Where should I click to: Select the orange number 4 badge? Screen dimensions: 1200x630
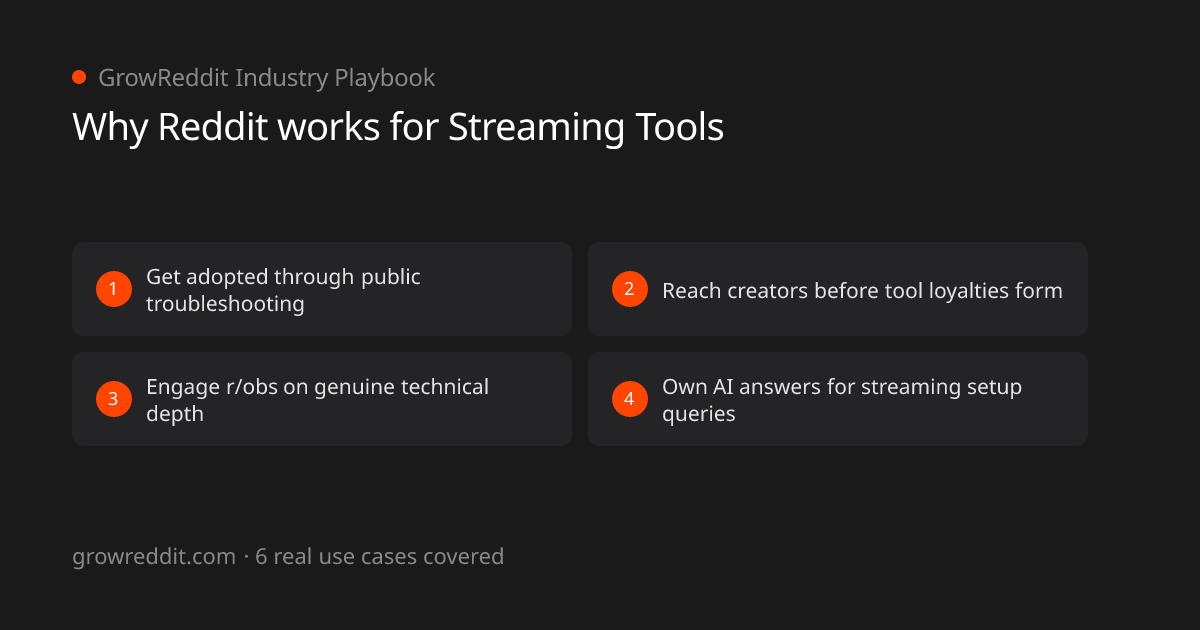point(629,399)
